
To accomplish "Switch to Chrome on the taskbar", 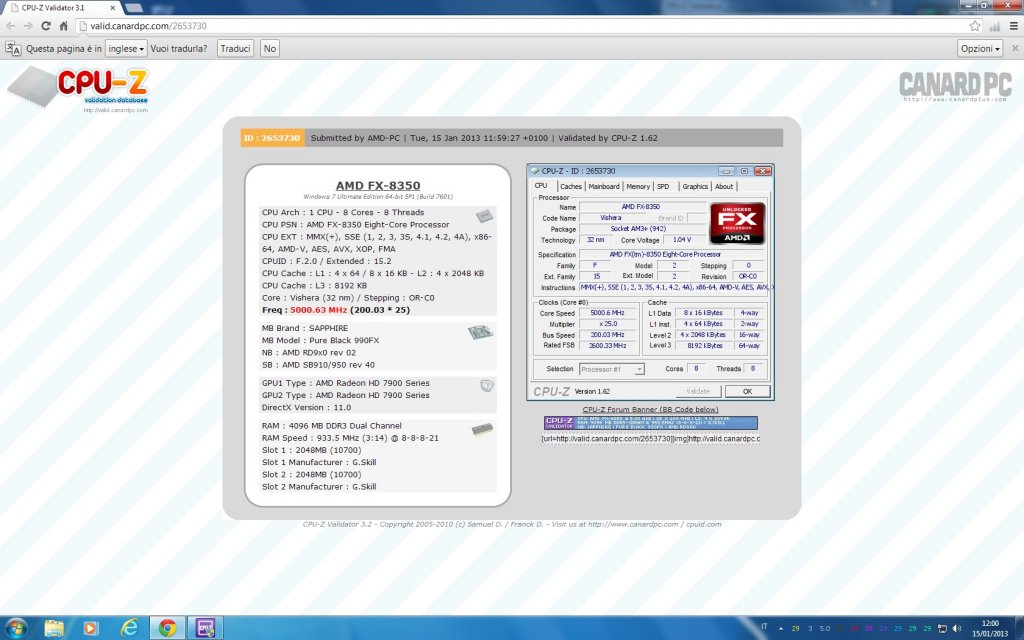I will [167, 628].
